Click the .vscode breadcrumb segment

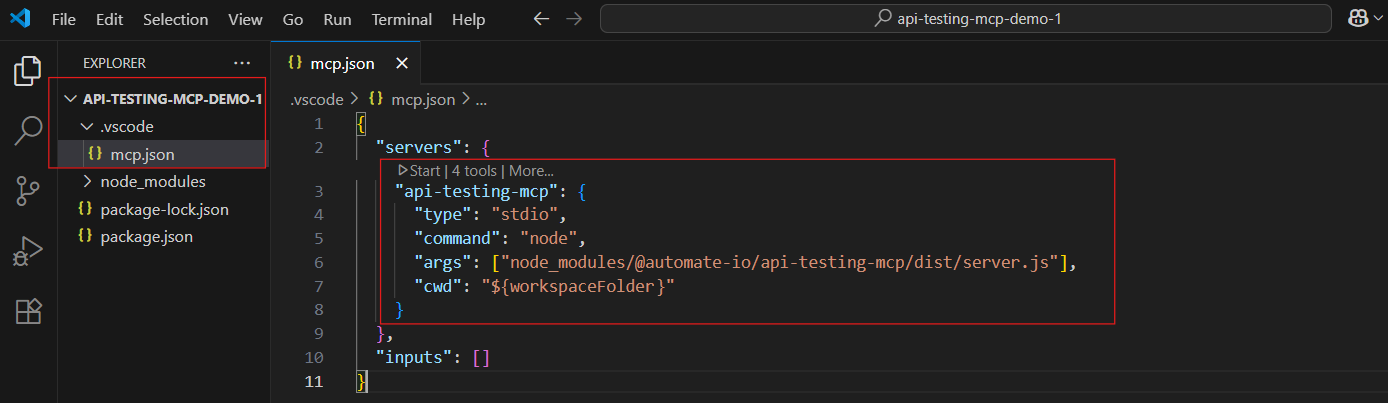point(317,100)
